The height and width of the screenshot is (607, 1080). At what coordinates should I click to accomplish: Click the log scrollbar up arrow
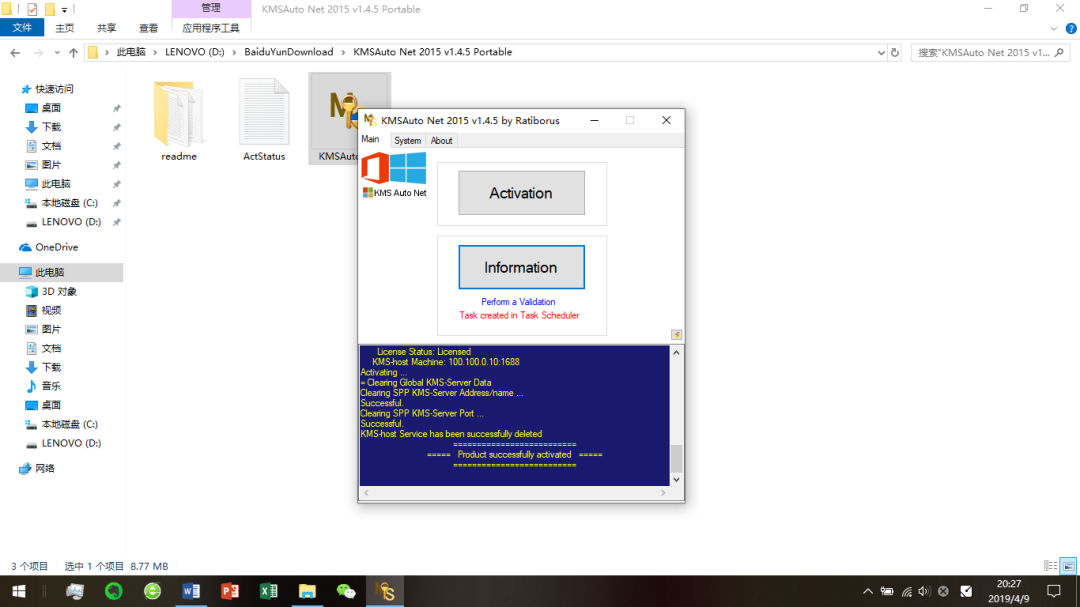click(x=676, y=353)
